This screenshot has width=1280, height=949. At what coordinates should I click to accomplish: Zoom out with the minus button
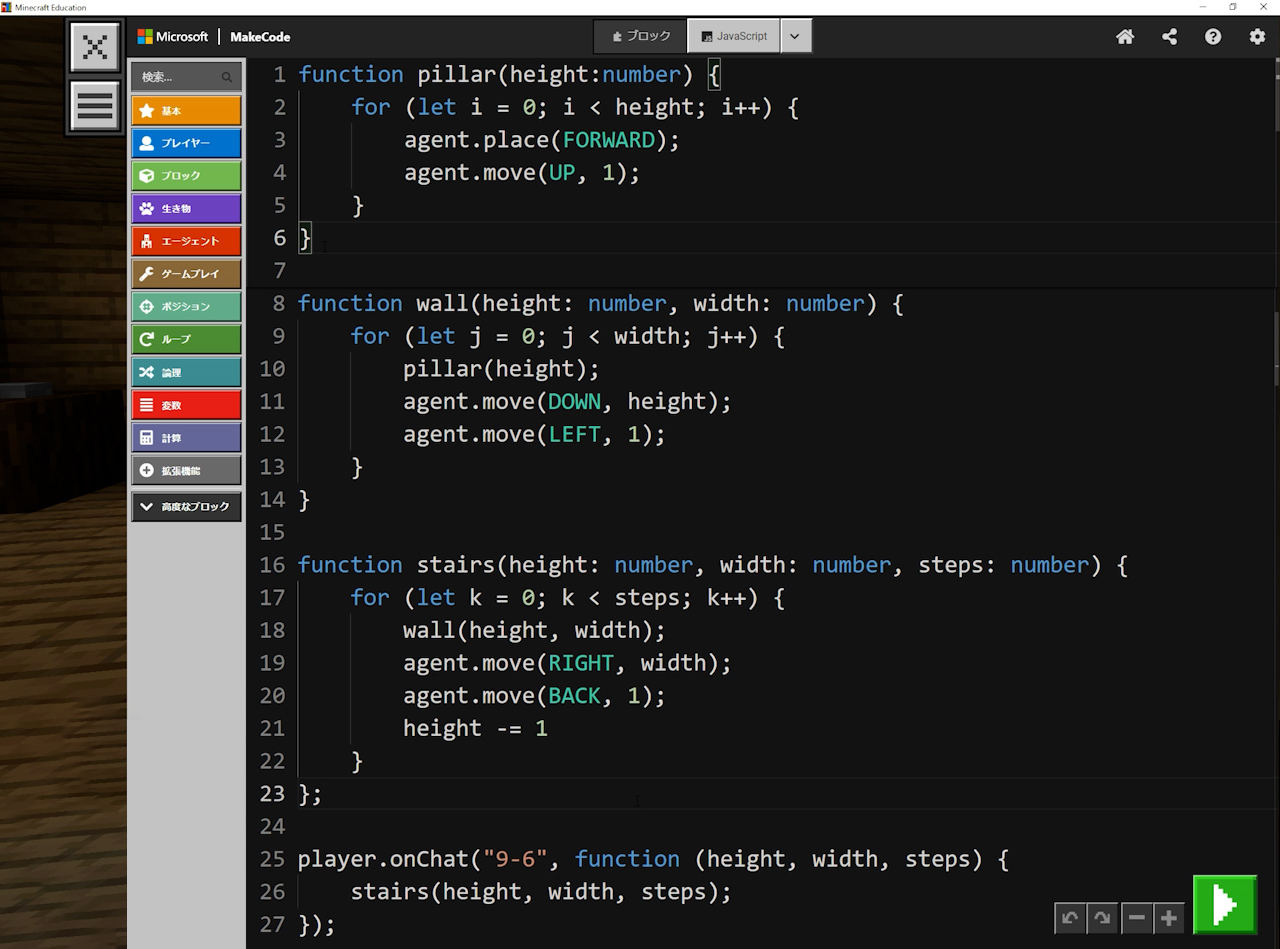click(1136, 918)
